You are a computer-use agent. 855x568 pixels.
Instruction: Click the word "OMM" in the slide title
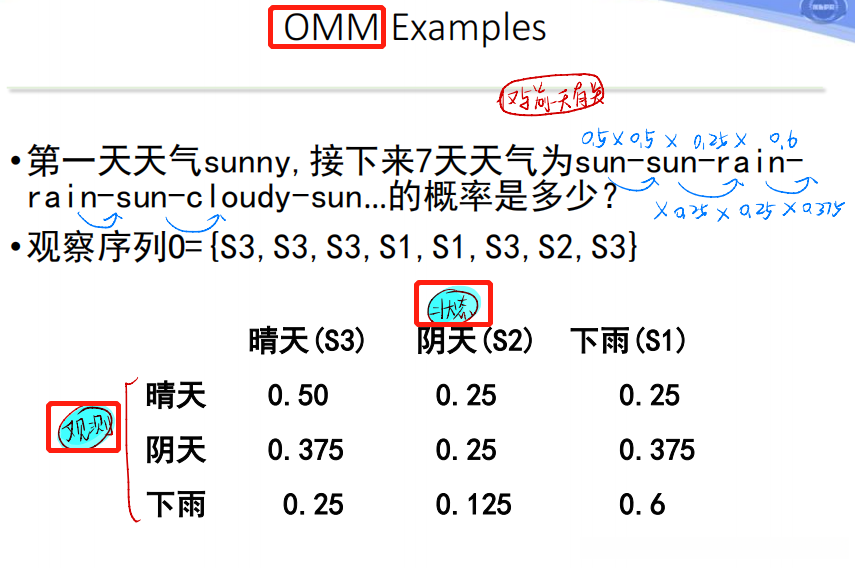click(x=331, y=27)
